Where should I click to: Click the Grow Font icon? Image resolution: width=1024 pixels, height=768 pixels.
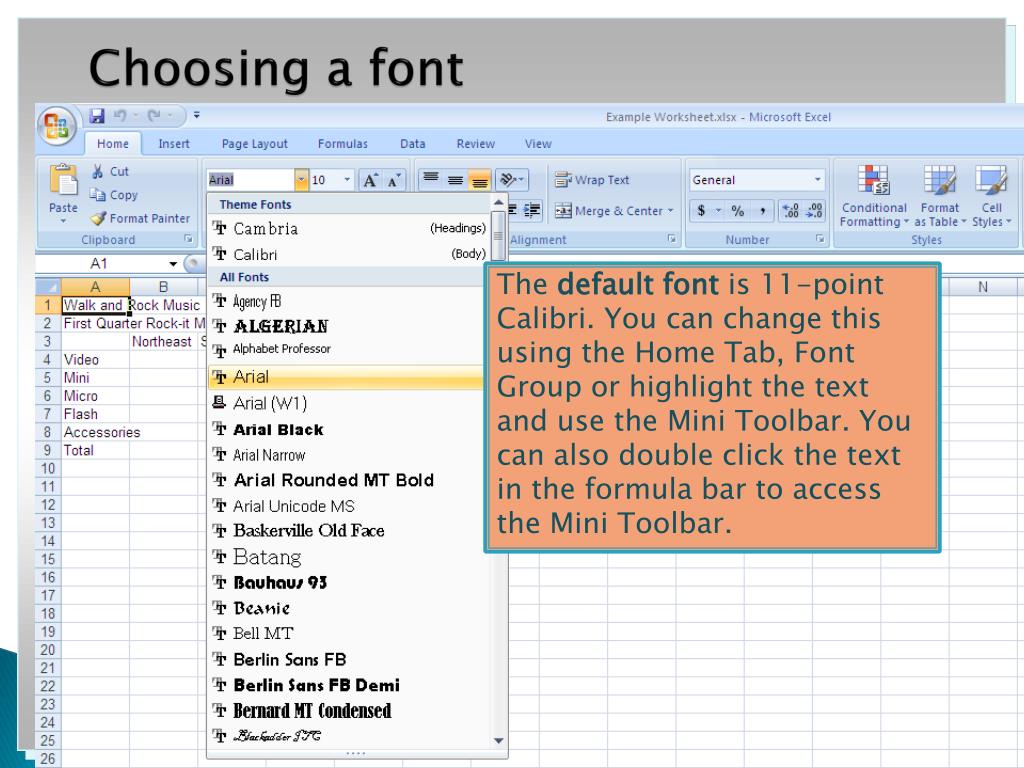tap(370, 180)
